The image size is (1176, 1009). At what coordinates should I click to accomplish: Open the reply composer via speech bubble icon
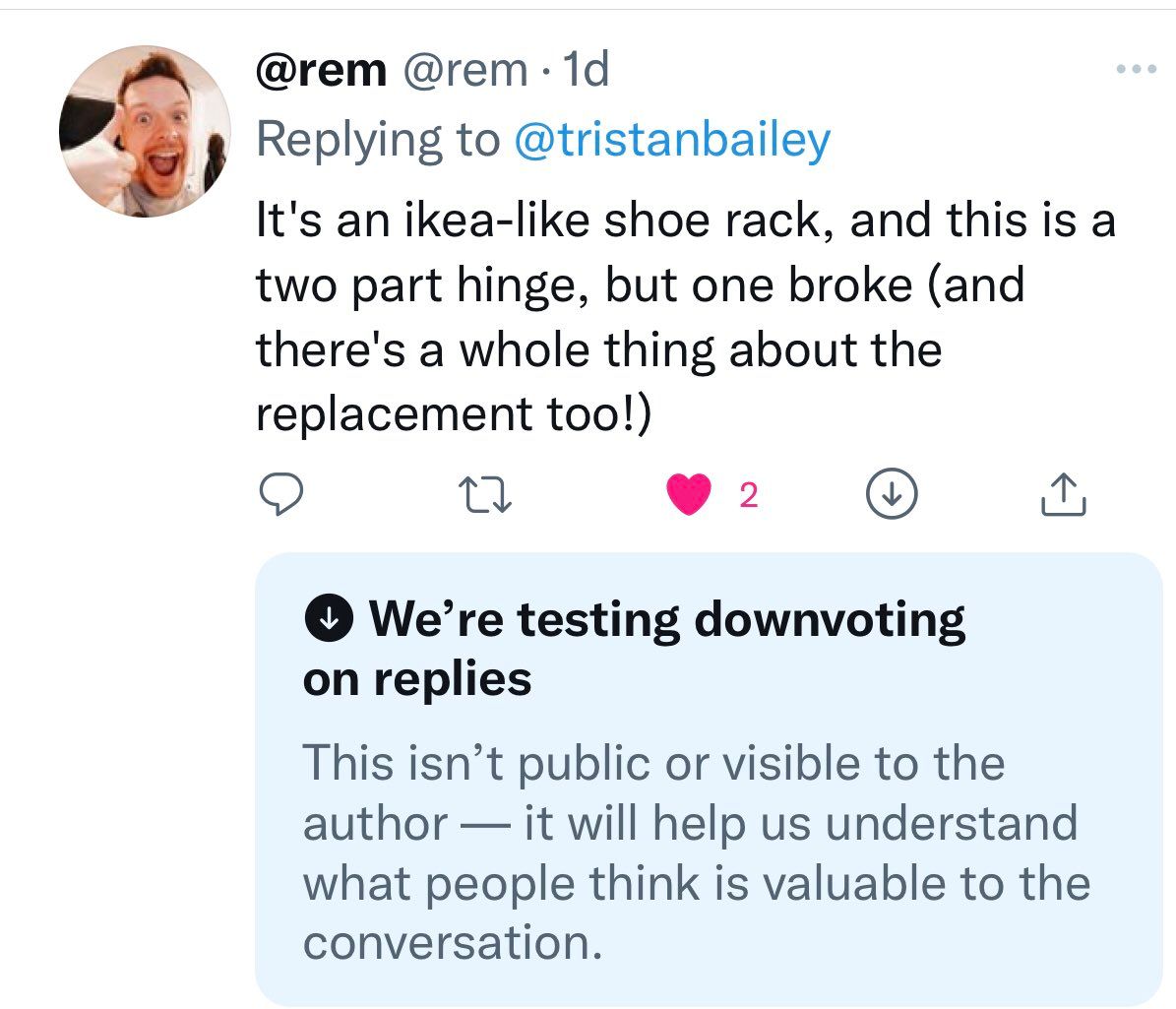coord(282,494)
